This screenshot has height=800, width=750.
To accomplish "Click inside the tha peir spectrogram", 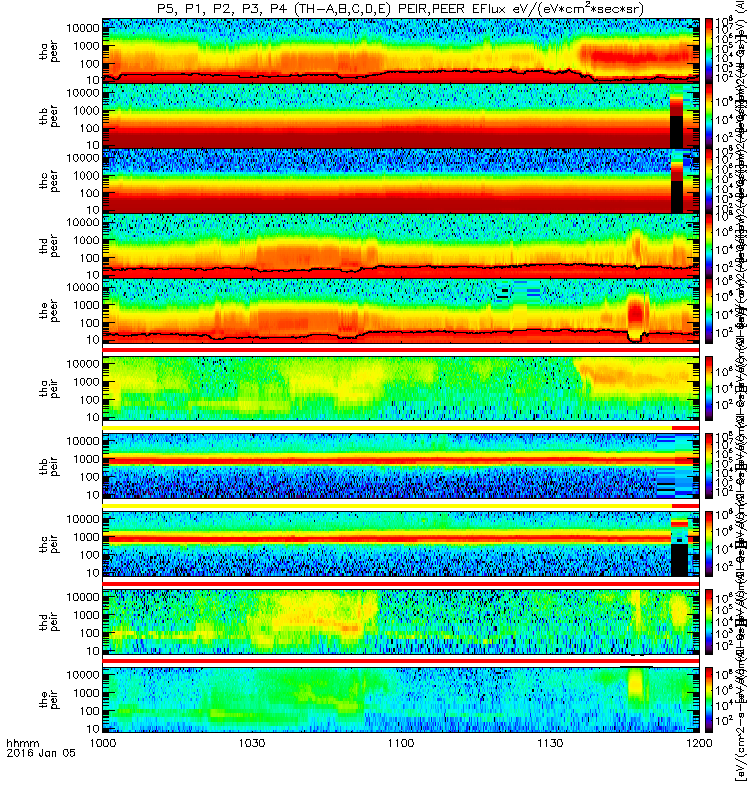I will click(x=401, y=388).
